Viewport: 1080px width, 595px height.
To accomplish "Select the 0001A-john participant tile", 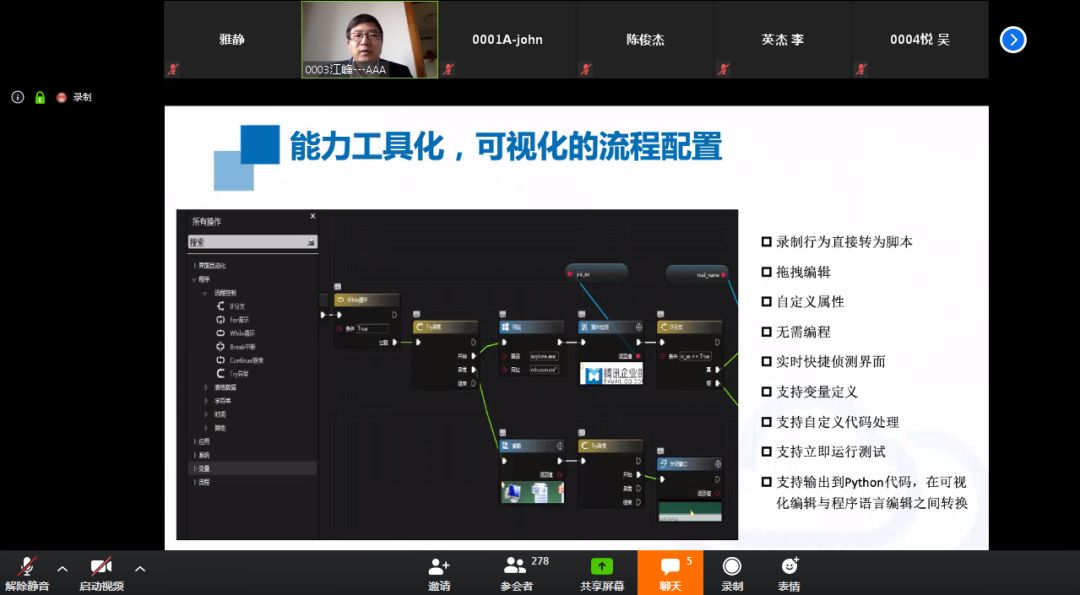I will pos(507,40).
